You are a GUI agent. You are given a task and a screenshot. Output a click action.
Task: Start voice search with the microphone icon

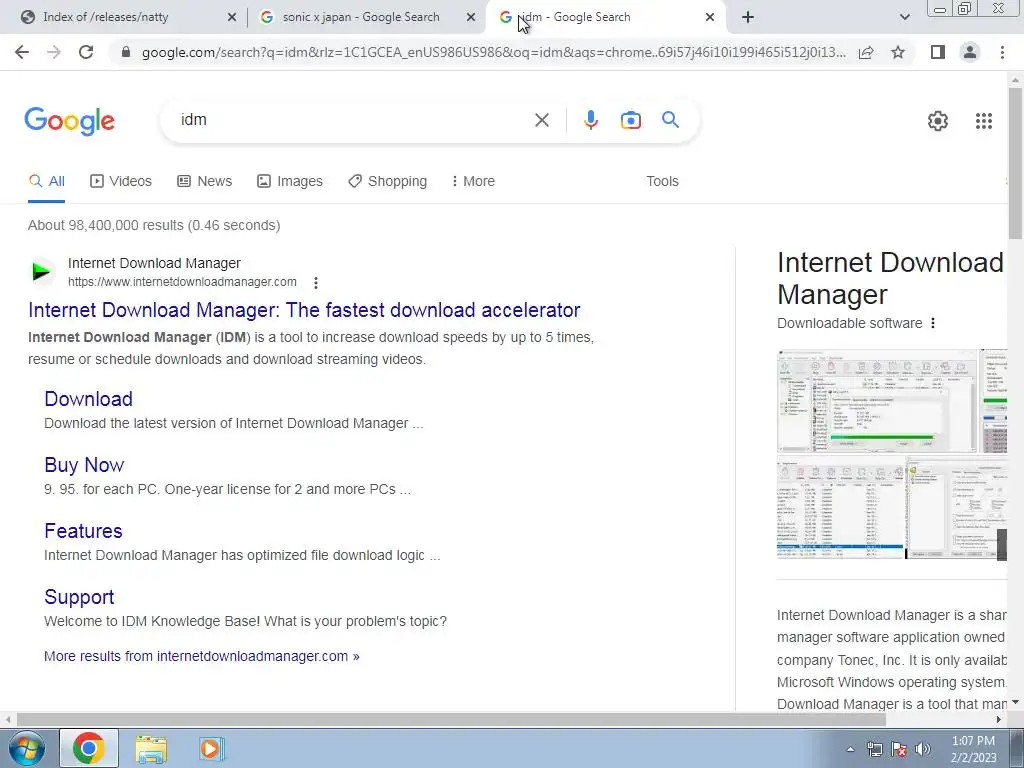coord(590,120)
